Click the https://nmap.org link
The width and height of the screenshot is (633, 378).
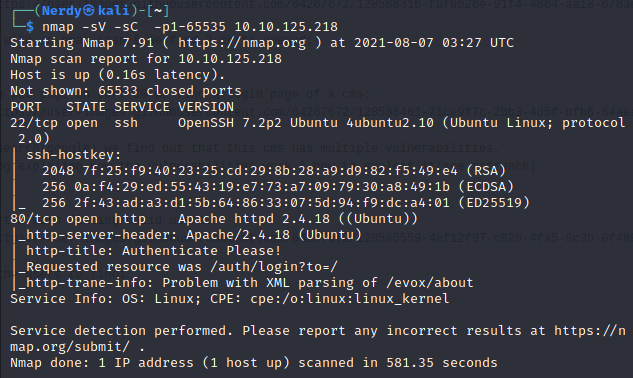click(x=242, y=43)
